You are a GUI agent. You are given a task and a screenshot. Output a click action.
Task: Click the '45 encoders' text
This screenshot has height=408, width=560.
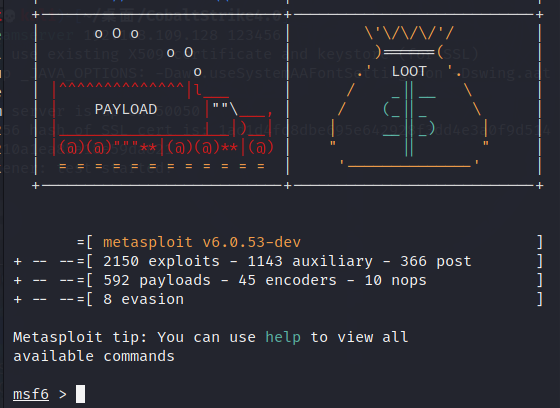(x=288, y=280)
